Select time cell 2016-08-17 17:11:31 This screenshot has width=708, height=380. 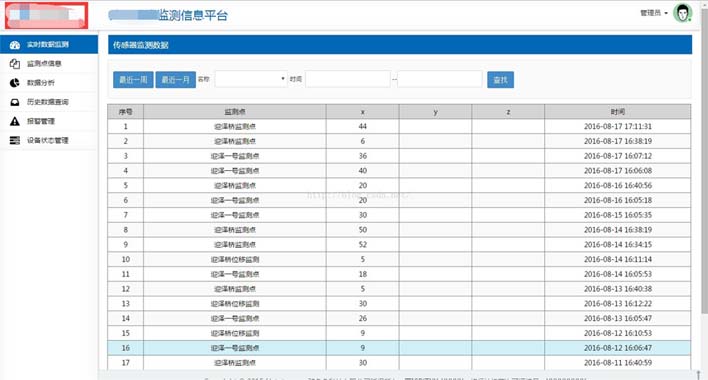tap(618, 126)
